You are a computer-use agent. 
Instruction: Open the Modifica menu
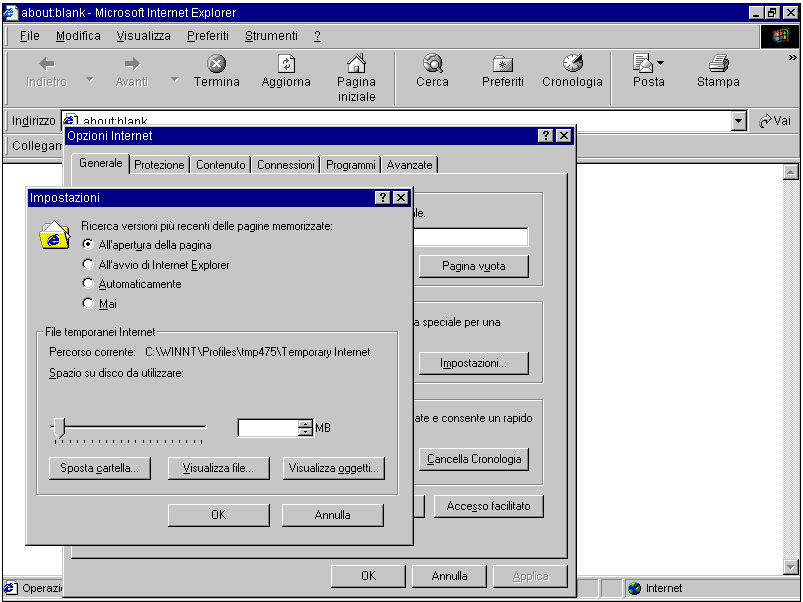coord(78,36)
